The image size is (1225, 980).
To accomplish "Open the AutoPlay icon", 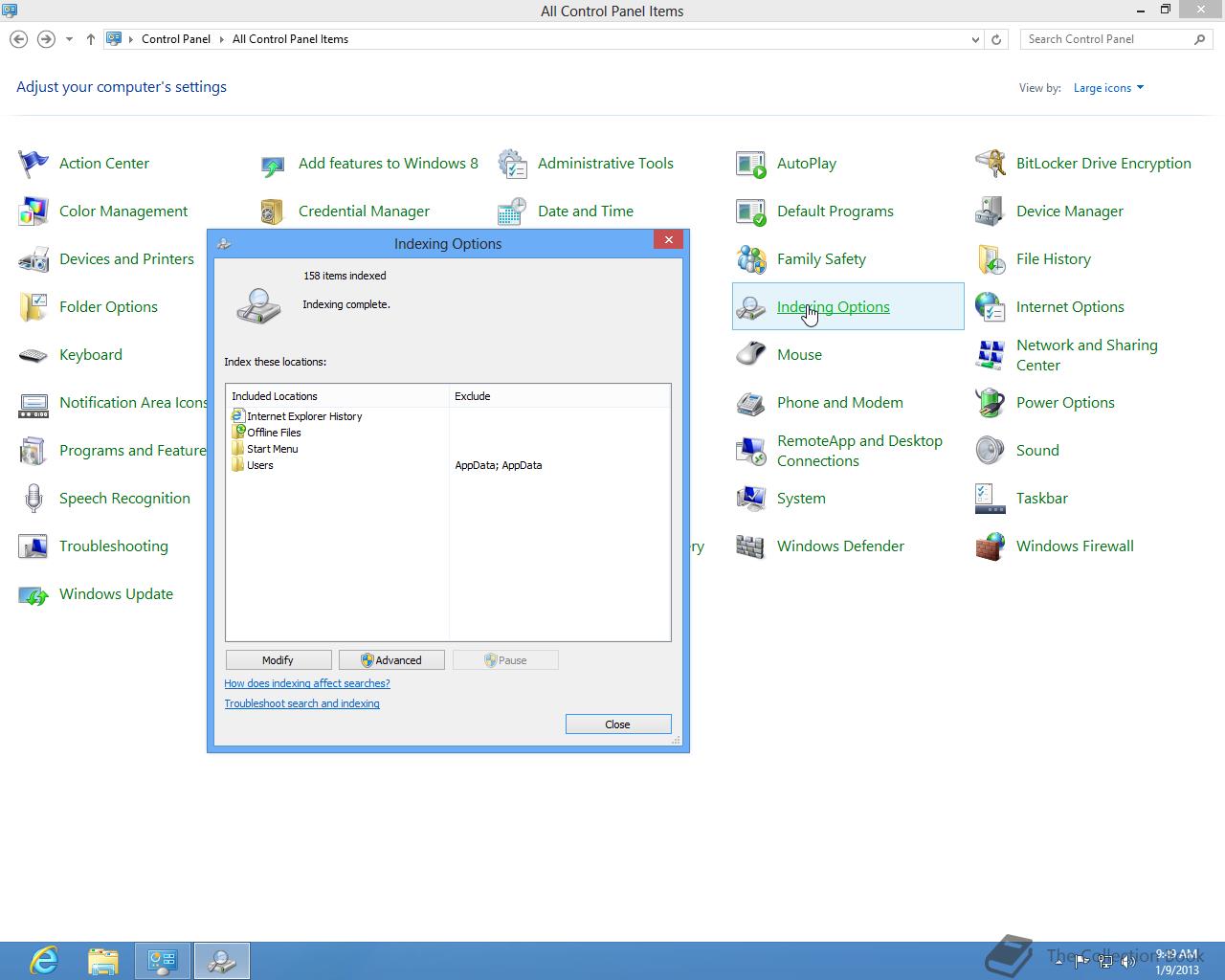I will (751, 164).
